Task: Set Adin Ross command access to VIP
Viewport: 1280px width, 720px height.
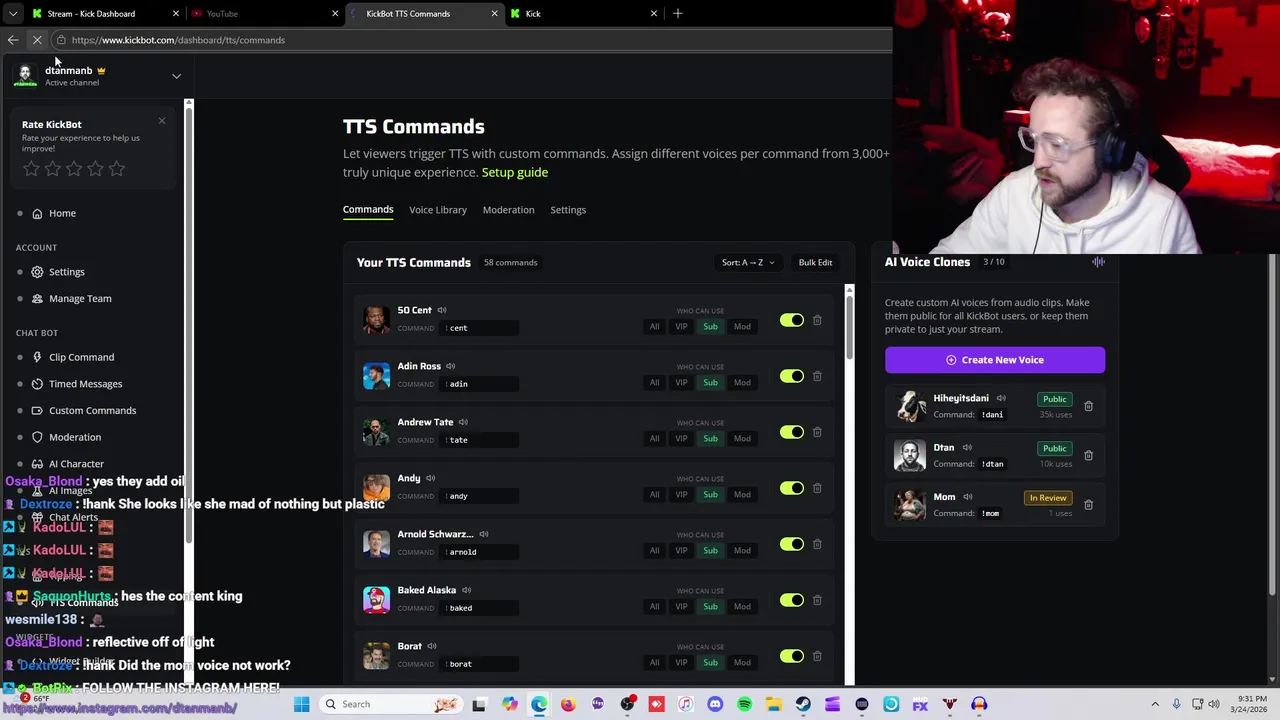Action: coord(681,383)
